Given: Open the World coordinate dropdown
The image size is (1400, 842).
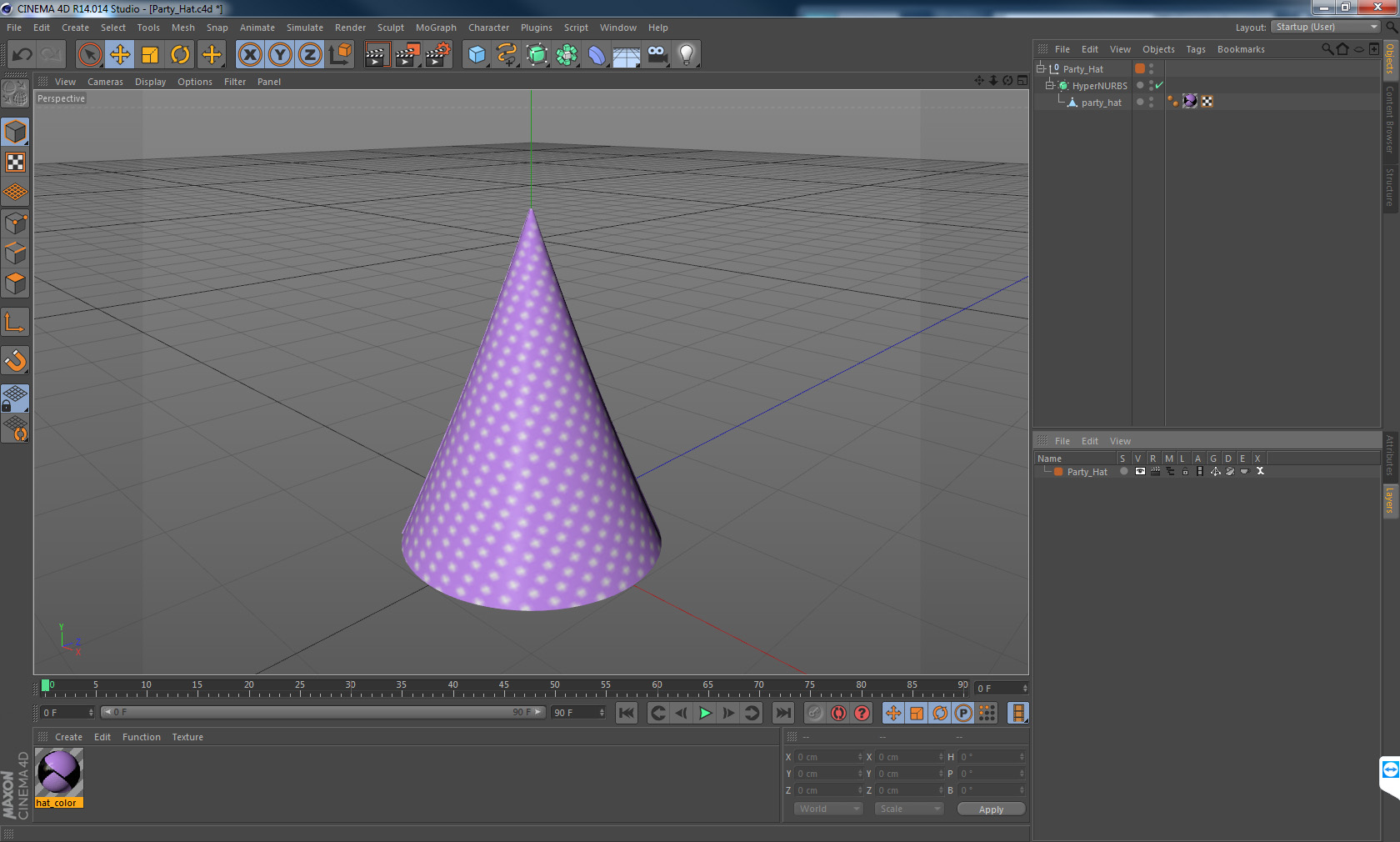Looking at the screenshot, I should (827, 809).
